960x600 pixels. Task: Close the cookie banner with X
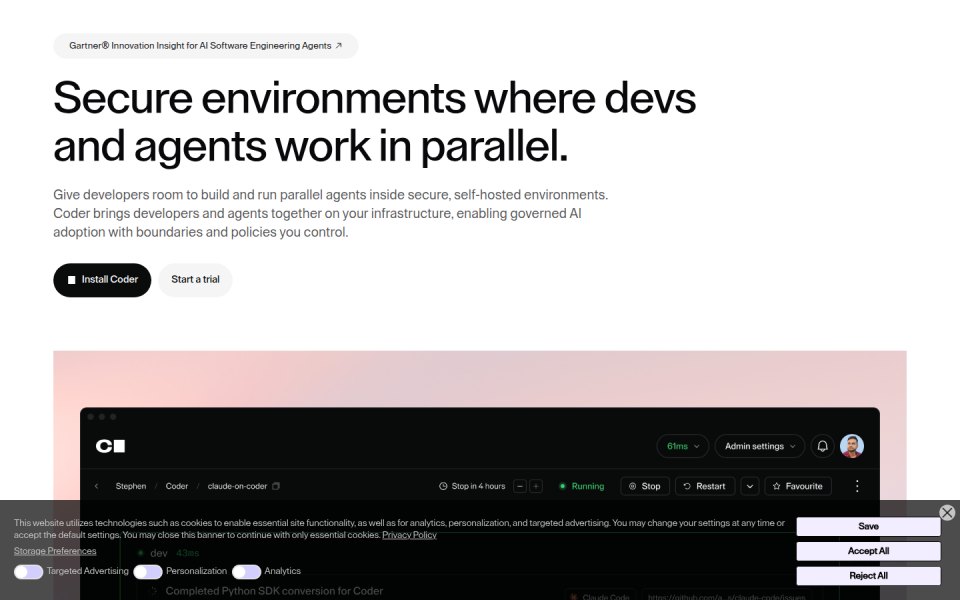(x=947, y=512)
